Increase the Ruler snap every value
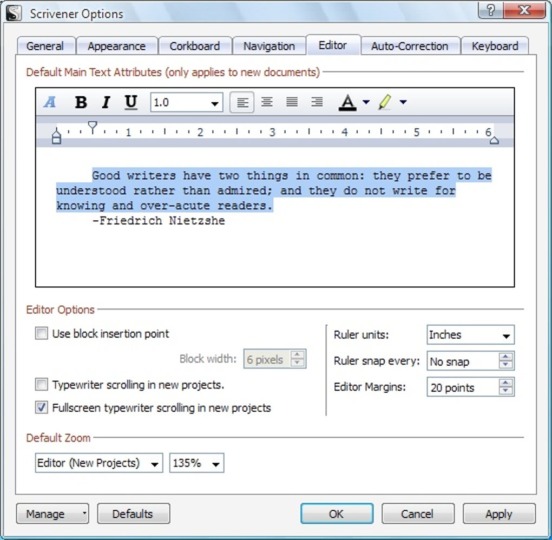Viewport: 552px width, 540px height. (506, 357)
